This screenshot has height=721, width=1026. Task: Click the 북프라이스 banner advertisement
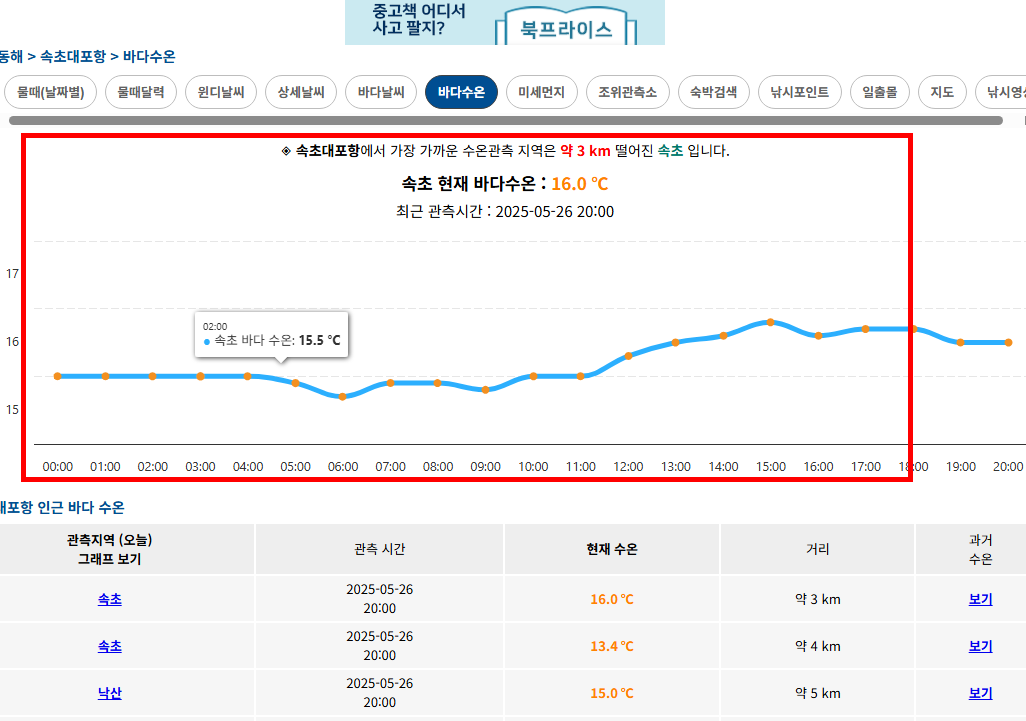click(x=504, y=22)
